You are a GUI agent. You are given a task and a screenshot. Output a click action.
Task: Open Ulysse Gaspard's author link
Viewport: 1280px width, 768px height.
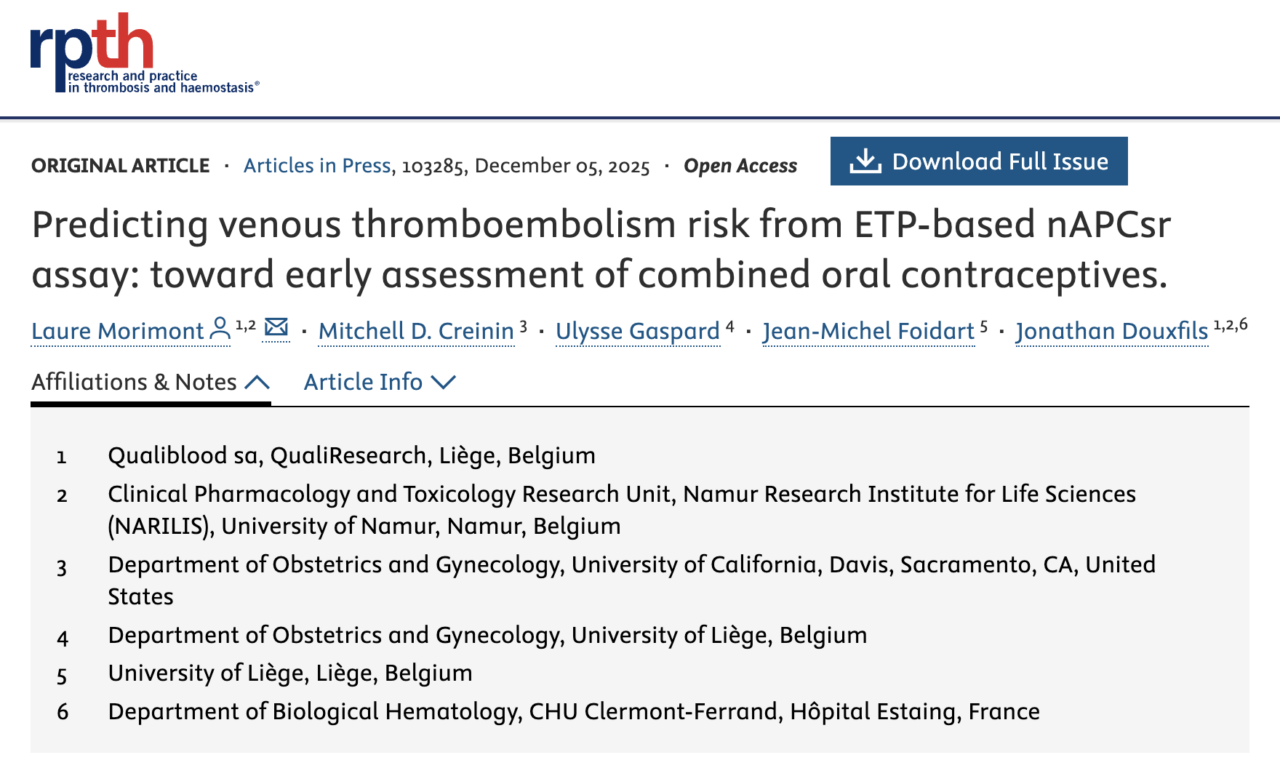pyautogui.click(x=637, y=331)
